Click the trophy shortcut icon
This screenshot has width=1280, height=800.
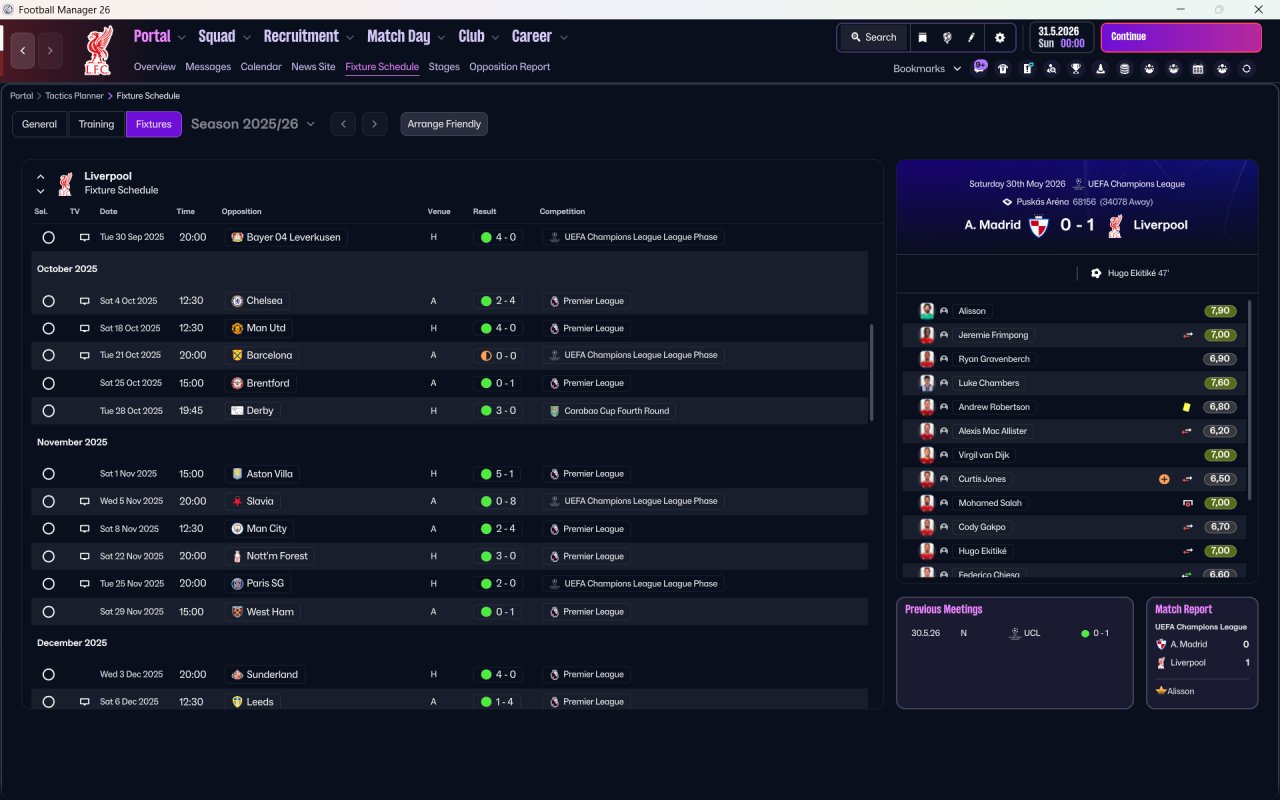(x=1076, y=69)
